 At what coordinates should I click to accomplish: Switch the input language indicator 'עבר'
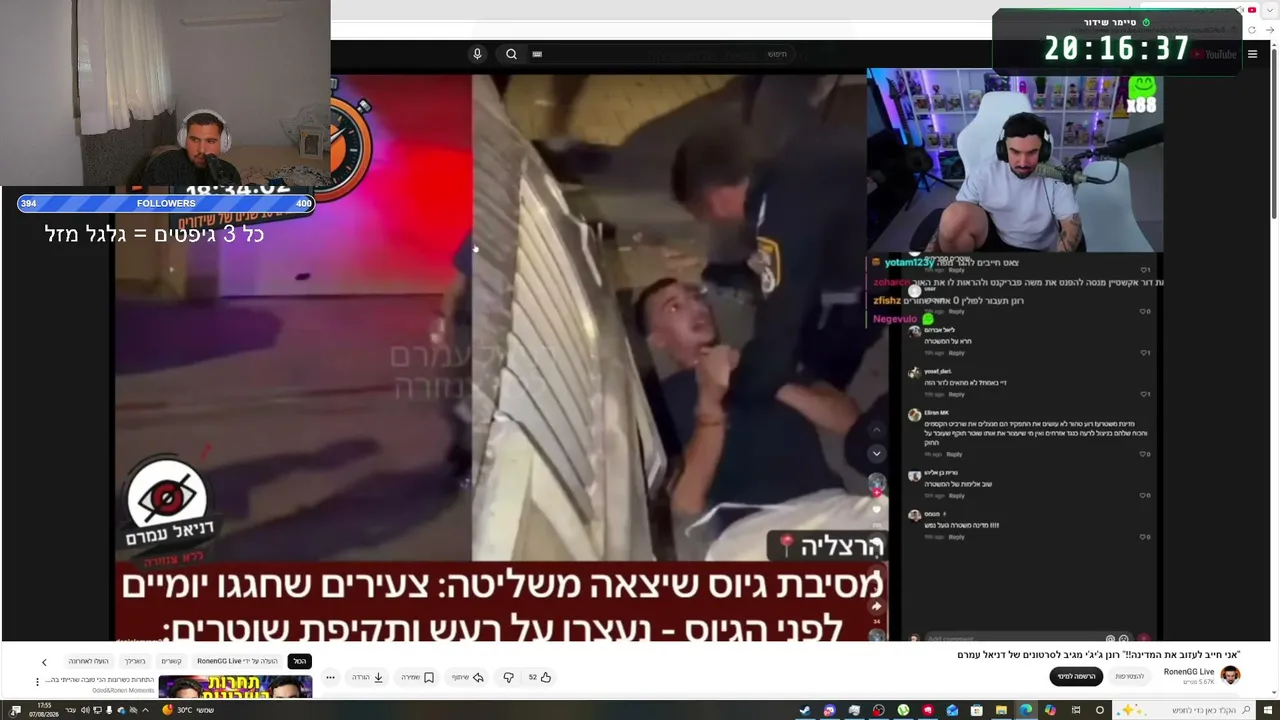70,710
